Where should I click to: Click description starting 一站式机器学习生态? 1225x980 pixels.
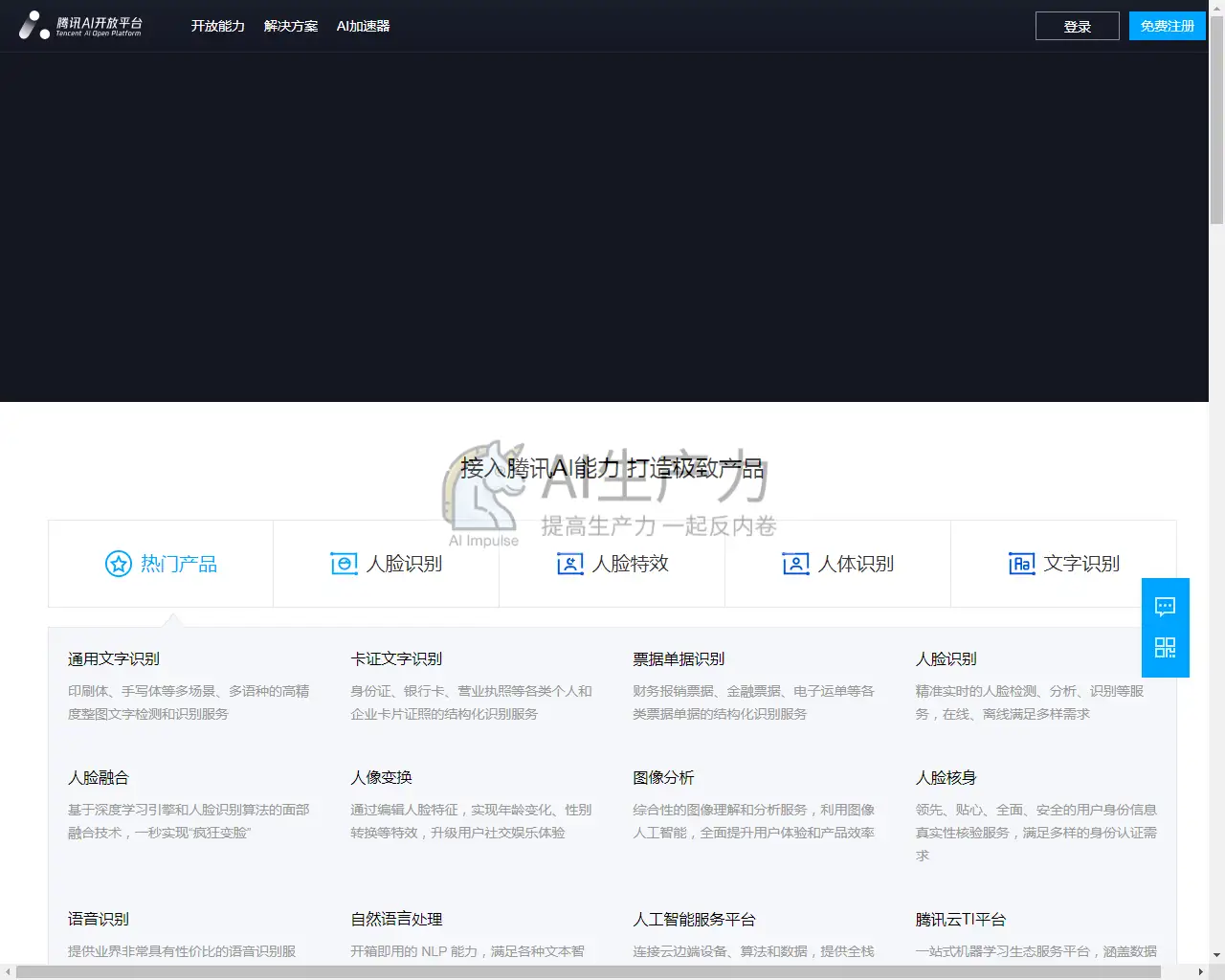click(1036, 951)
